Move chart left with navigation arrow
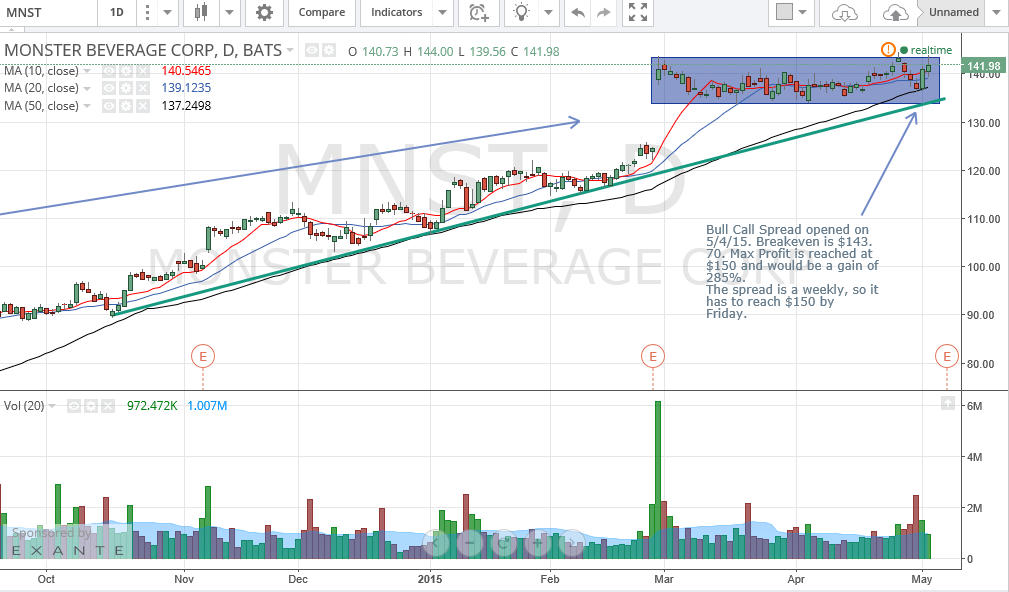Image resolution: width=1009 pixels, height=592 pixels. point(436,543)
